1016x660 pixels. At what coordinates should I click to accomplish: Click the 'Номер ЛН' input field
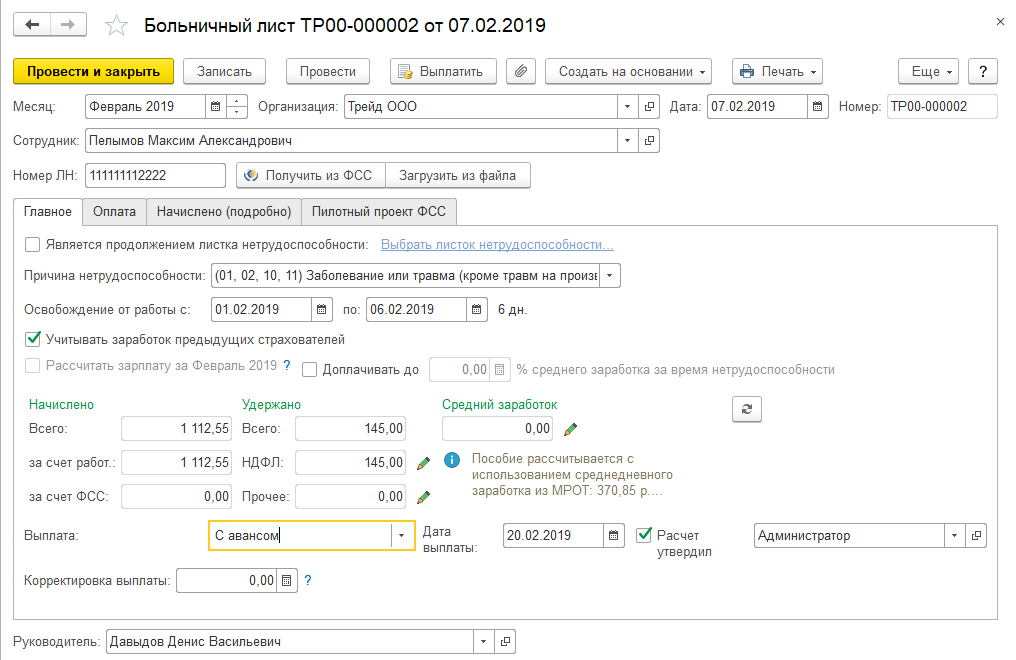tap(156, 176)
